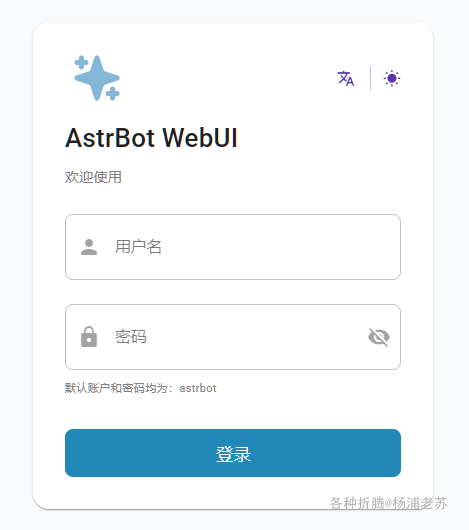Toggle the sun light/dark theme icon
This screenshot has width=469, height=530.
click(x=392, y=78)
